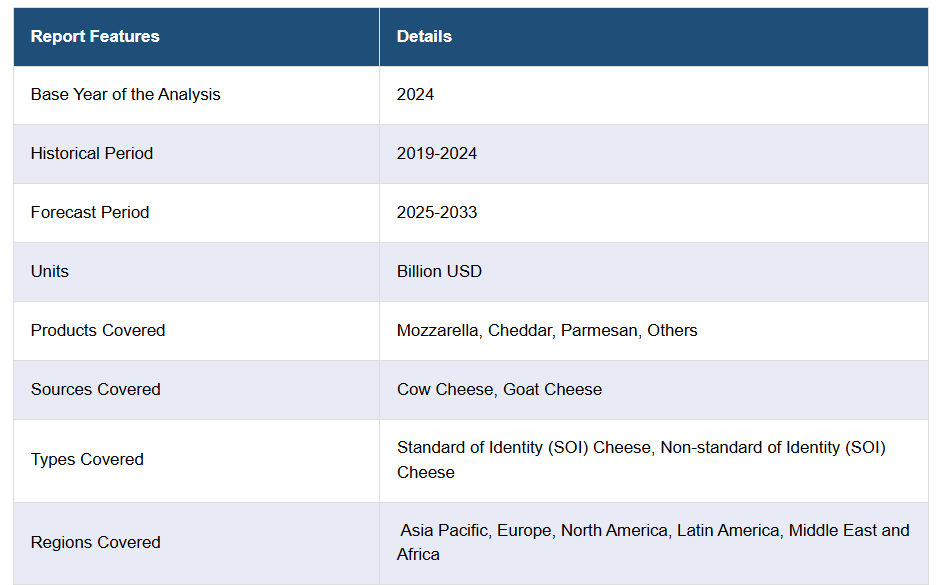This screenshot has width=937, height=585.
Task: Select the Units row label
Action: (x=50, y=271)
